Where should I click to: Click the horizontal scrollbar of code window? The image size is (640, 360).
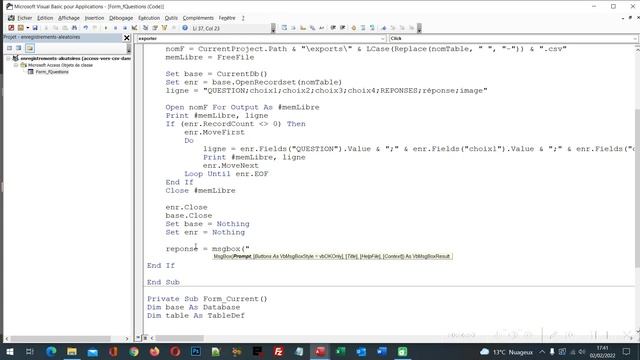(180, 338)
